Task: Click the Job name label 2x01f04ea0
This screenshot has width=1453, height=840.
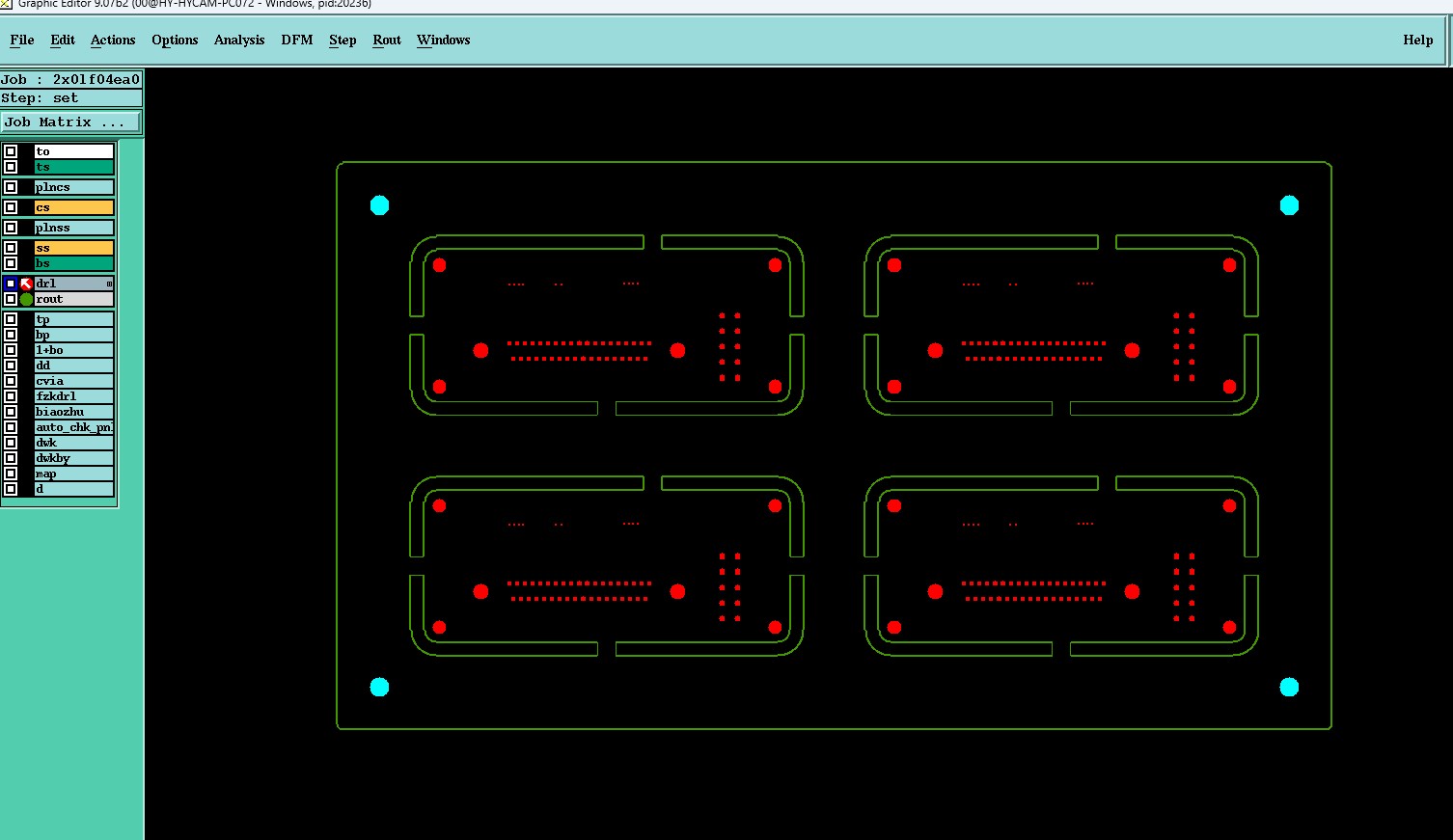Action: 70,80
